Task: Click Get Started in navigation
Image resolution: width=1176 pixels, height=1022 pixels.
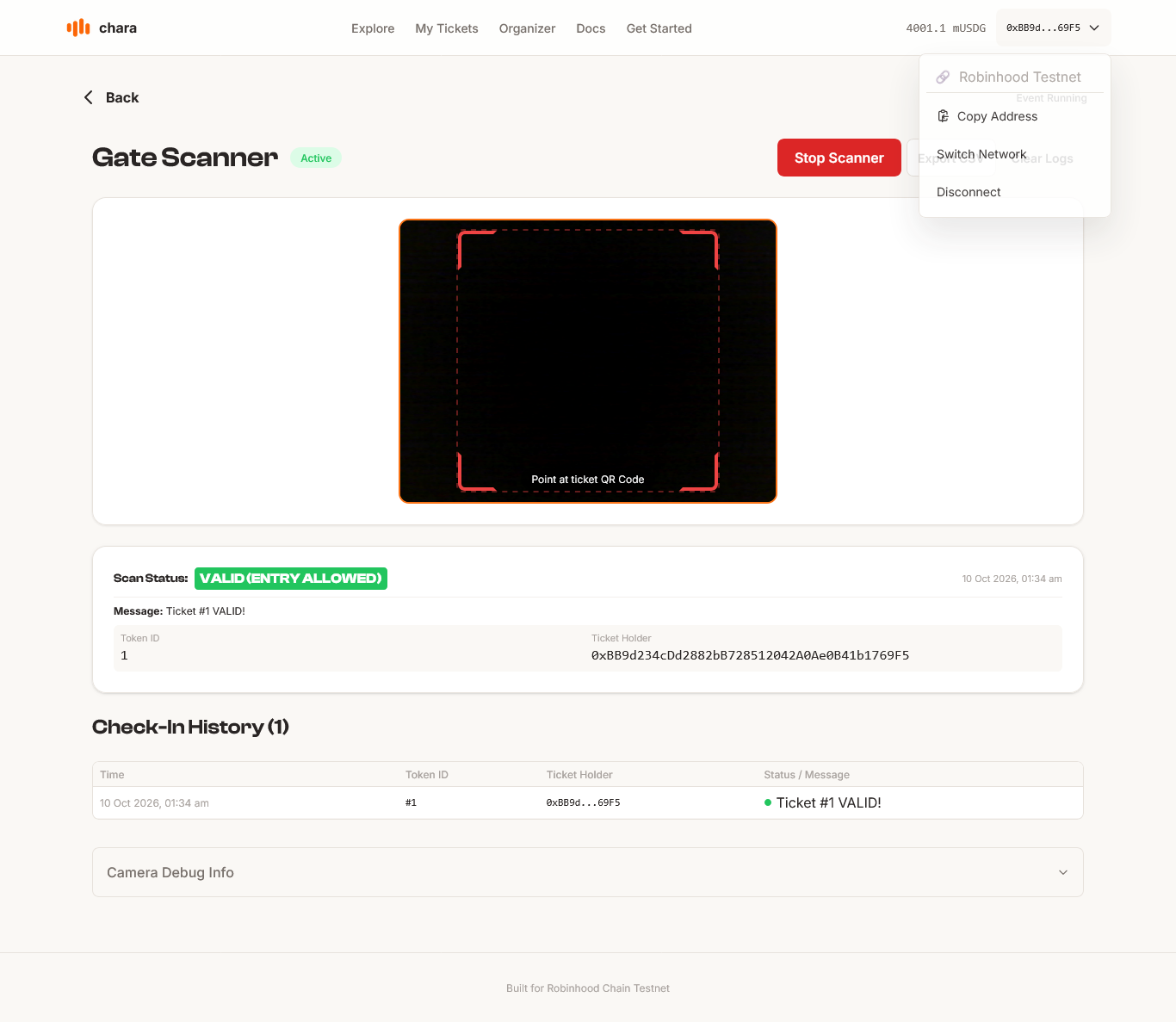Action: (x=659, y=28)
